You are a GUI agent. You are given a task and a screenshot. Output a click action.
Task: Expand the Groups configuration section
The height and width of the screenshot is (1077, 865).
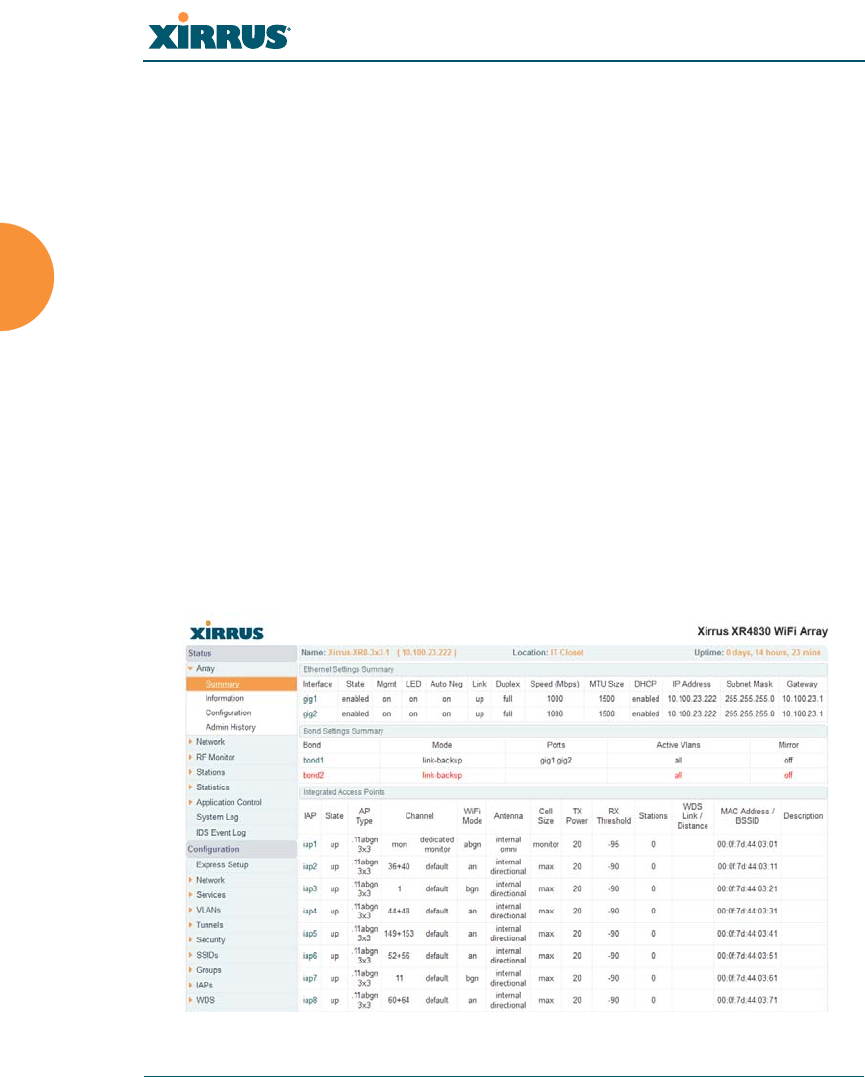(190, 971)
